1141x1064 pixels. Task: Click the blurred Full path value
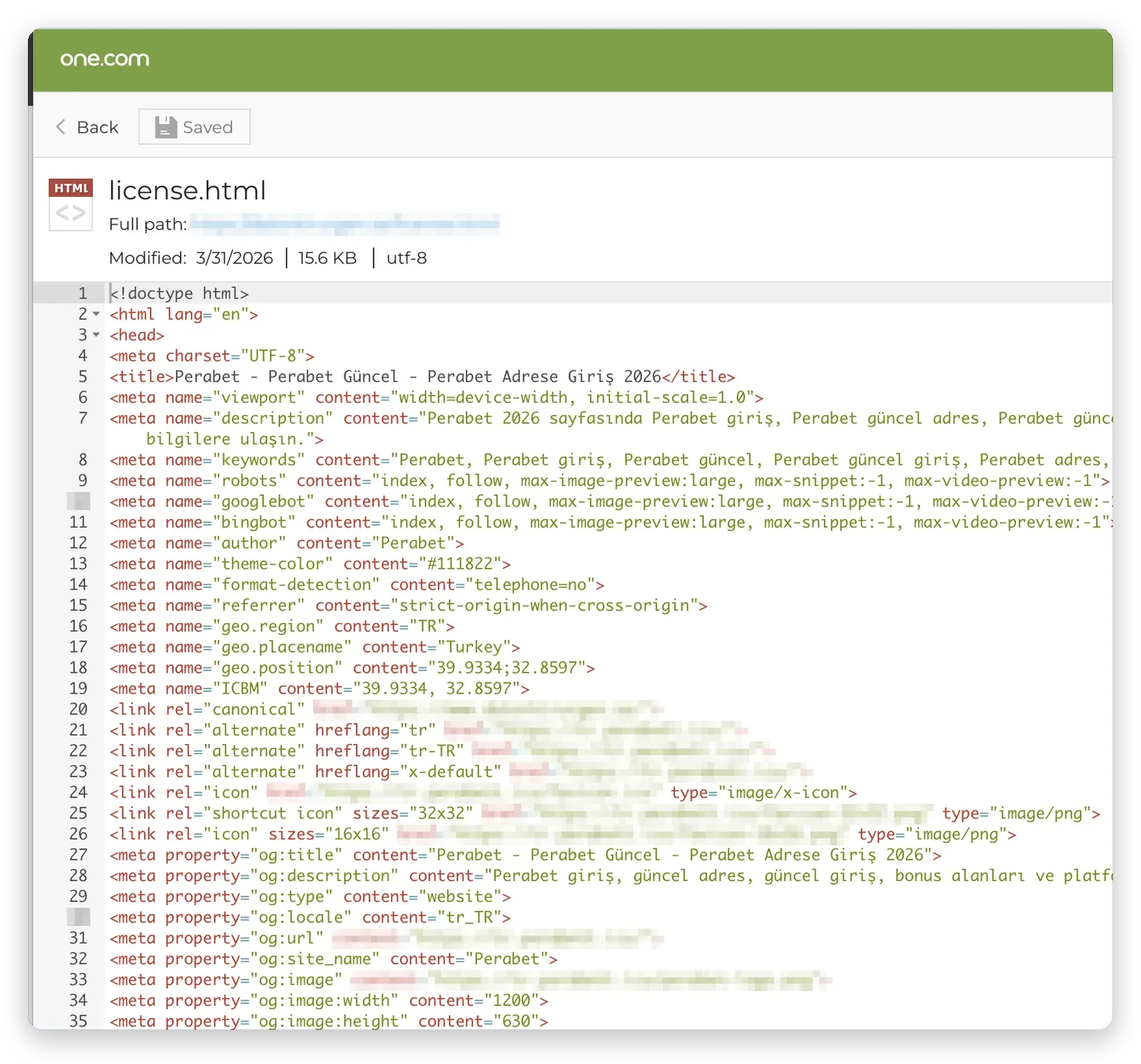(x=345, y=225)
